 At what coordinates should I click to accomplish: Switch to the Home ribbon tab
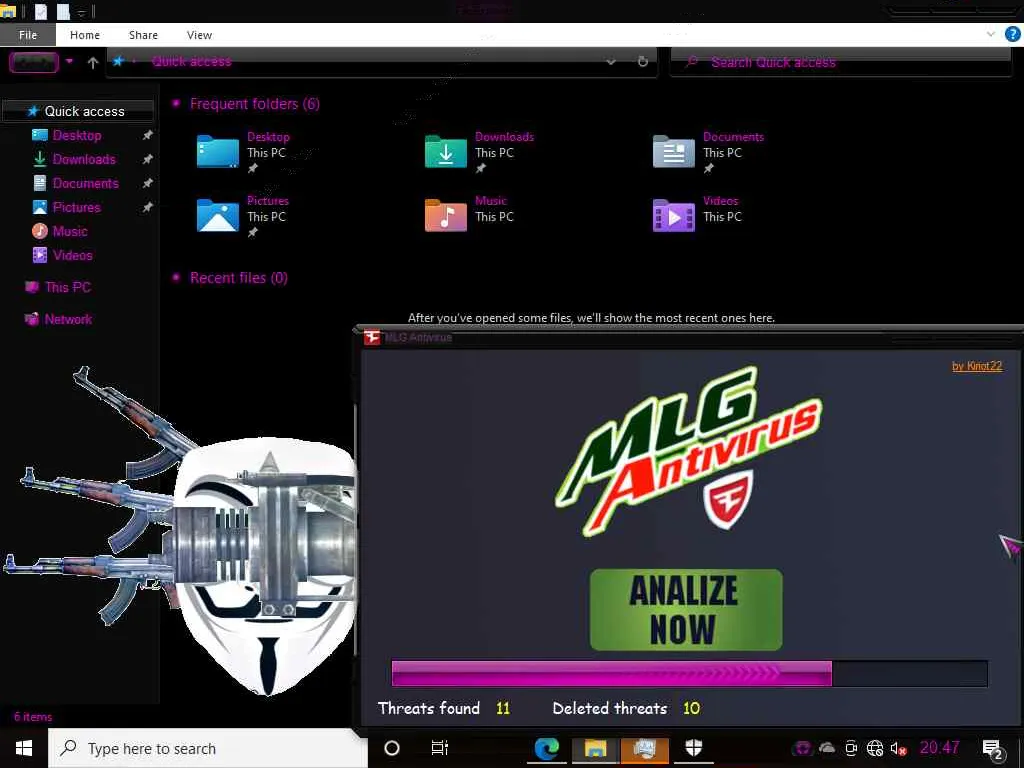(85, 35)
